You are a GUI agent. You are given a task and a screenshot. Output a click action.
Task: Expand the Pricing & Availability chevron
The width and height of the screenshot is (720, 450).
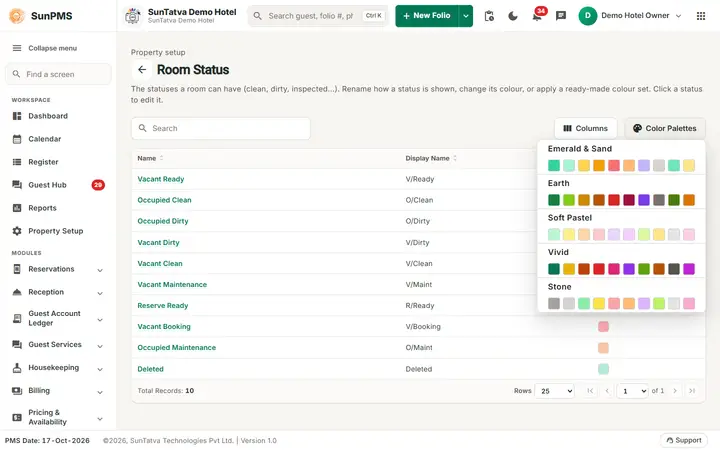[x=100, y=419]
